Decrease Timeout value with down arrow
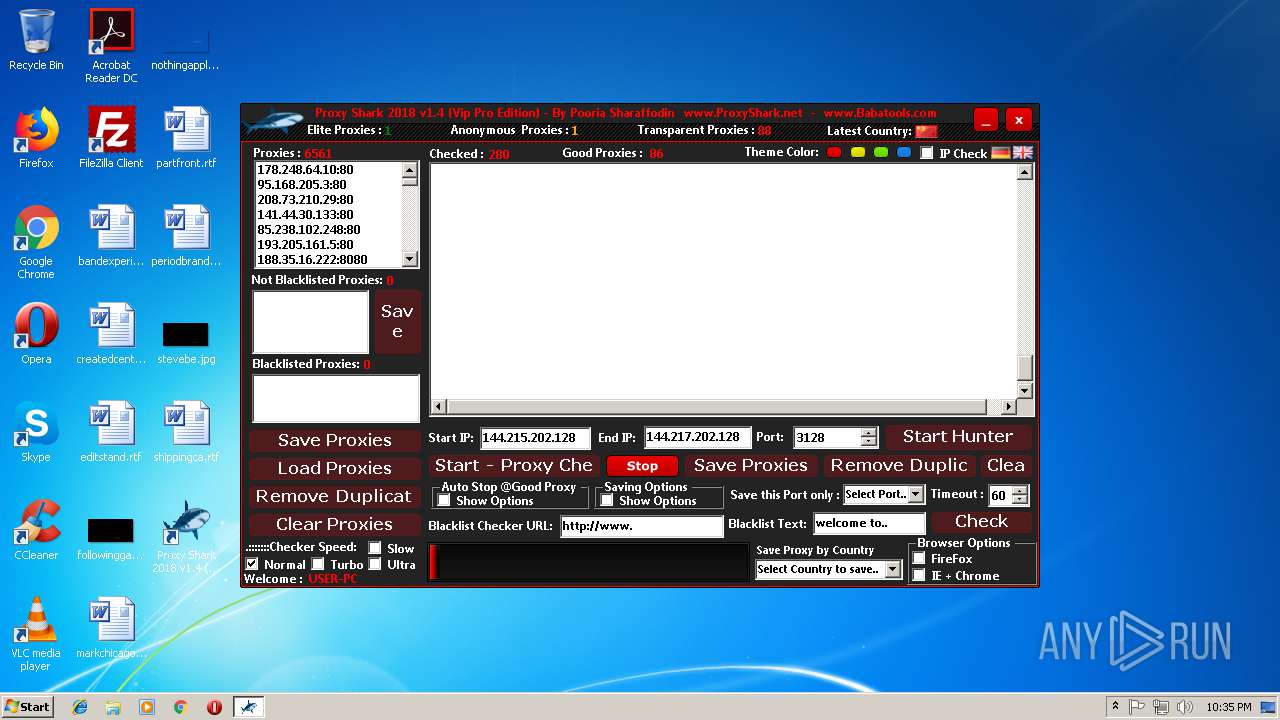Viewport: 1280px width, 720px height. tap(1019, 500)
